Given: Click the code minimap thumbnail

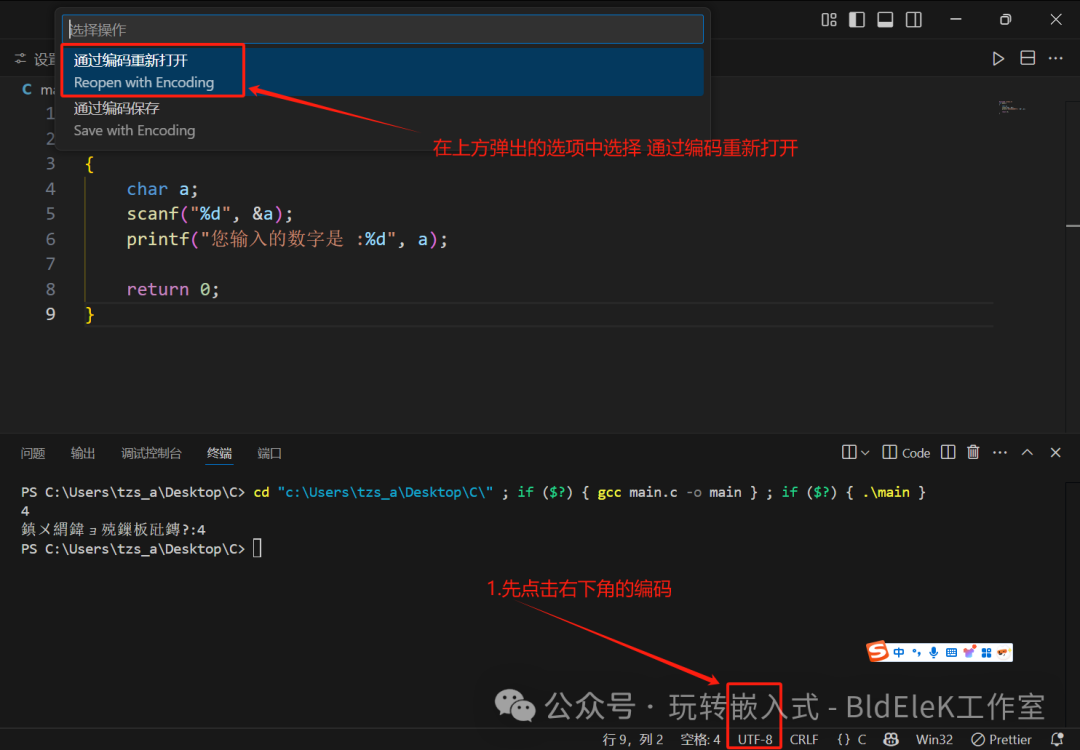Looking at the screenshot, I should [1012, 107].
